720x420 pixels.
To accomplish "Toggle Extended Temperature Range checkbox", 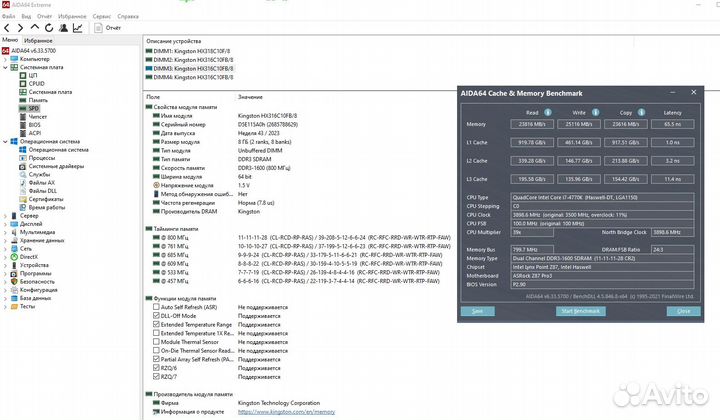I will click(156, 324).
